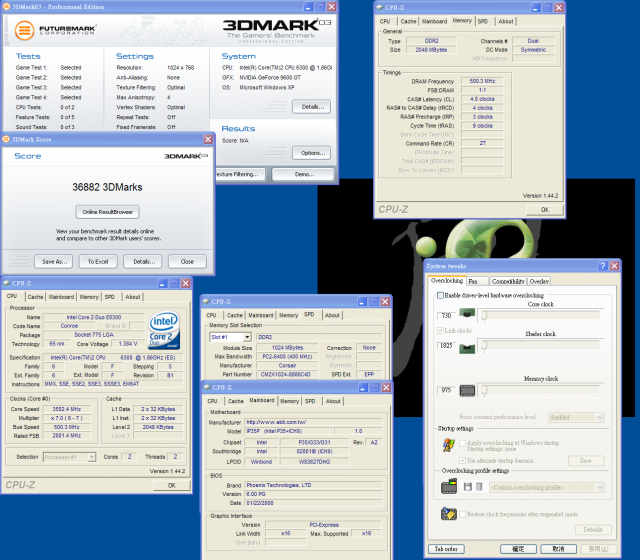Click the Close button in the Score window
This screenshot has height=560, width=640.
tap(187, 262)
